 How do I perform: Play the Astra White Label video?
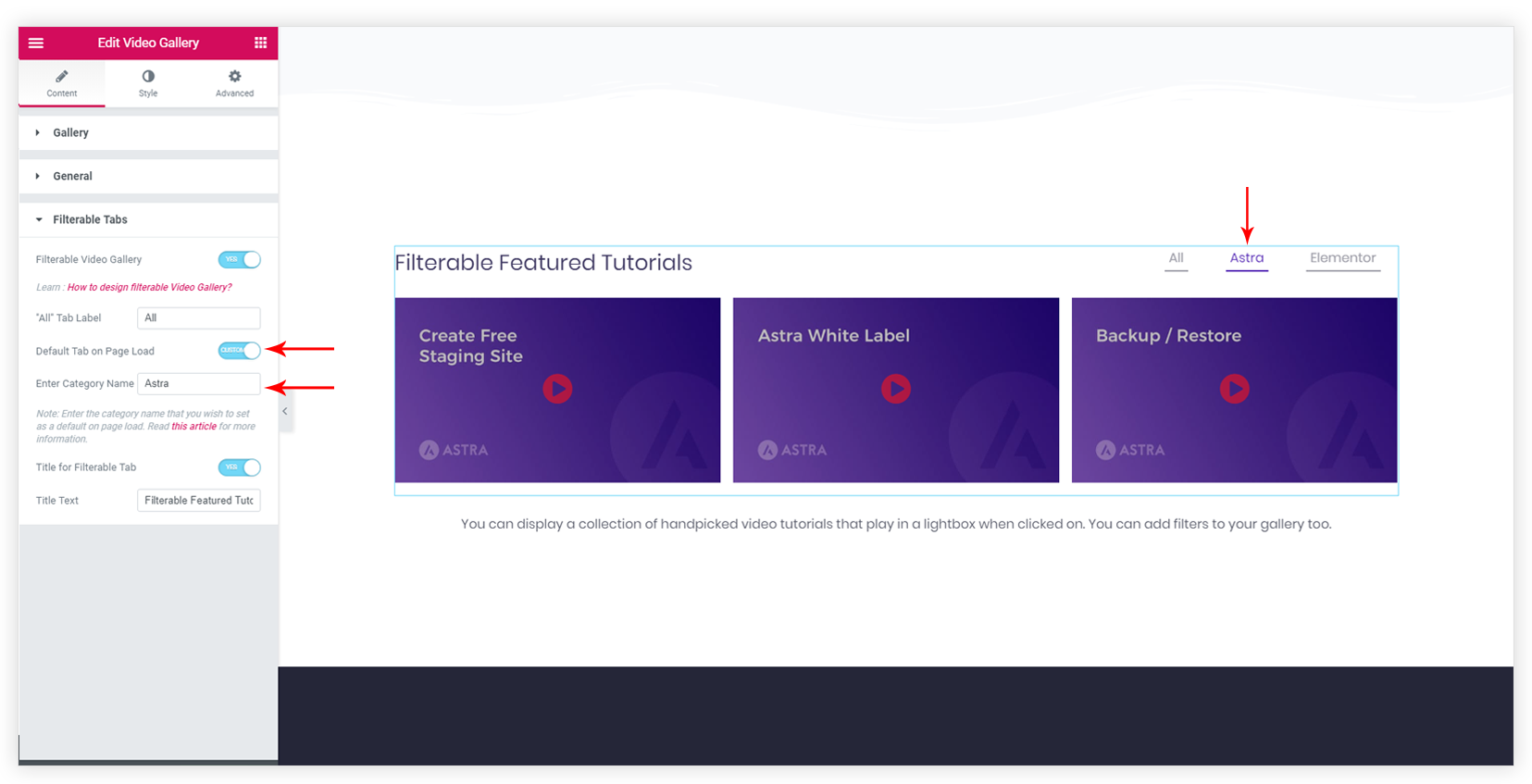[x=896, y=388]
